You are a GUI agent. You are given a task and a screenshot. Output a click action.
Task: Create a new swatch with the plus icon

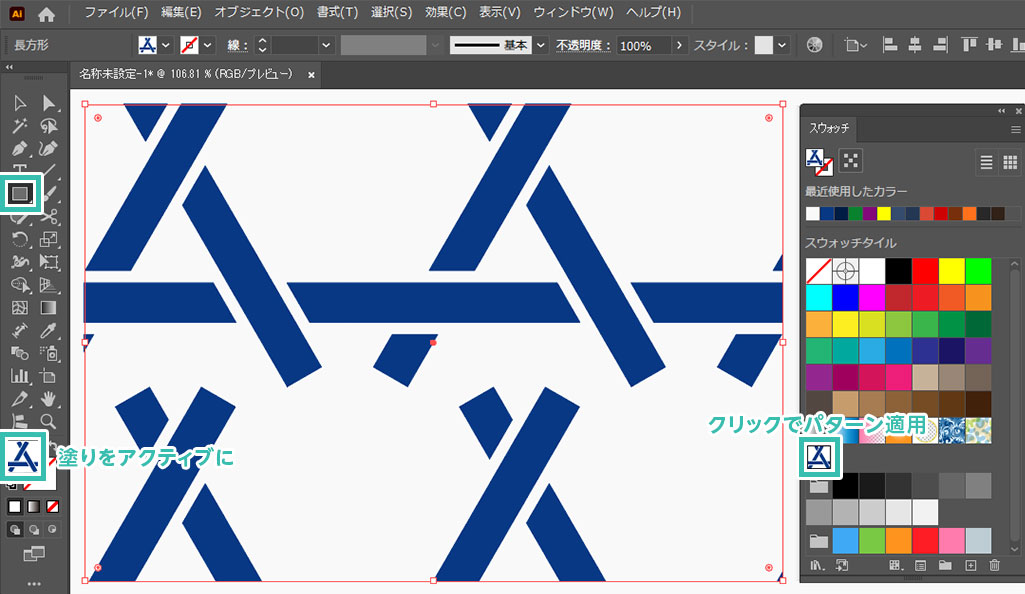point(970,565)
